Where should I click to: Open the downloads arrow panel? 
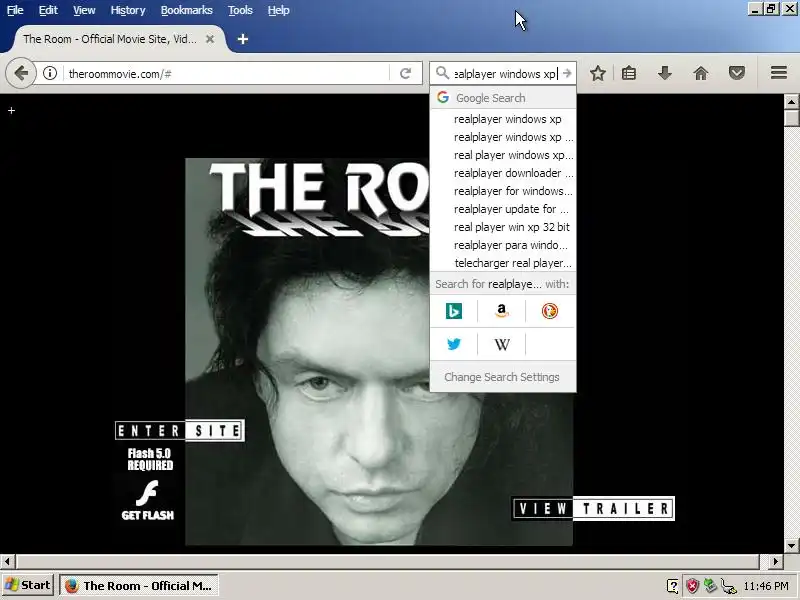(x=664, y=73)
